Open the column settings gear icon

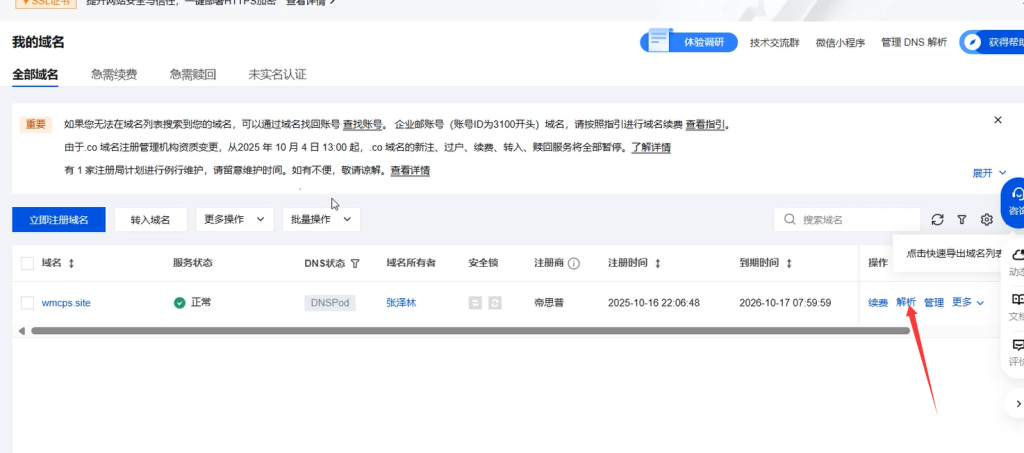tap(987, 220)
